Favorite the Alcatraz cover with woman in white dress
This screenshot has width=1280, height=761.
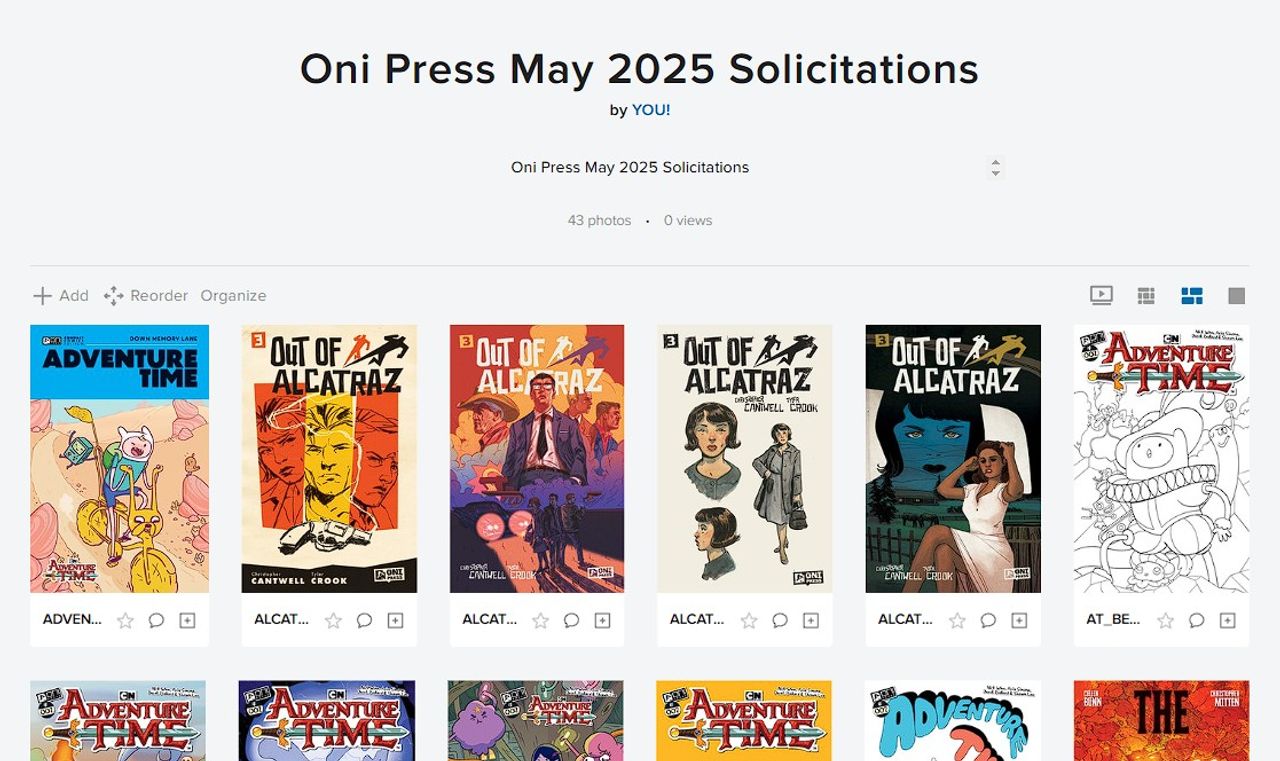point(957,621)
